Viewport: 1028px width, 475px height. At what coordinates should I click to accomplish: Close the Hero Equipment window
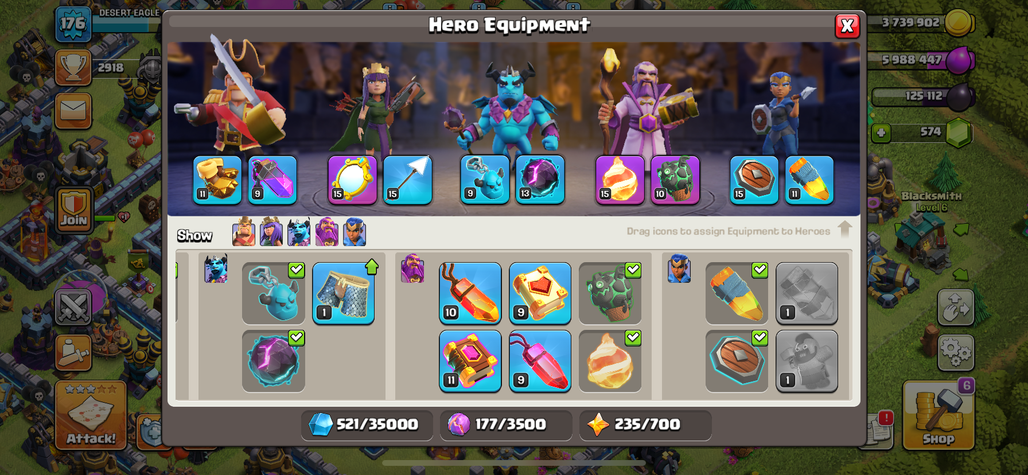(847, 26)
